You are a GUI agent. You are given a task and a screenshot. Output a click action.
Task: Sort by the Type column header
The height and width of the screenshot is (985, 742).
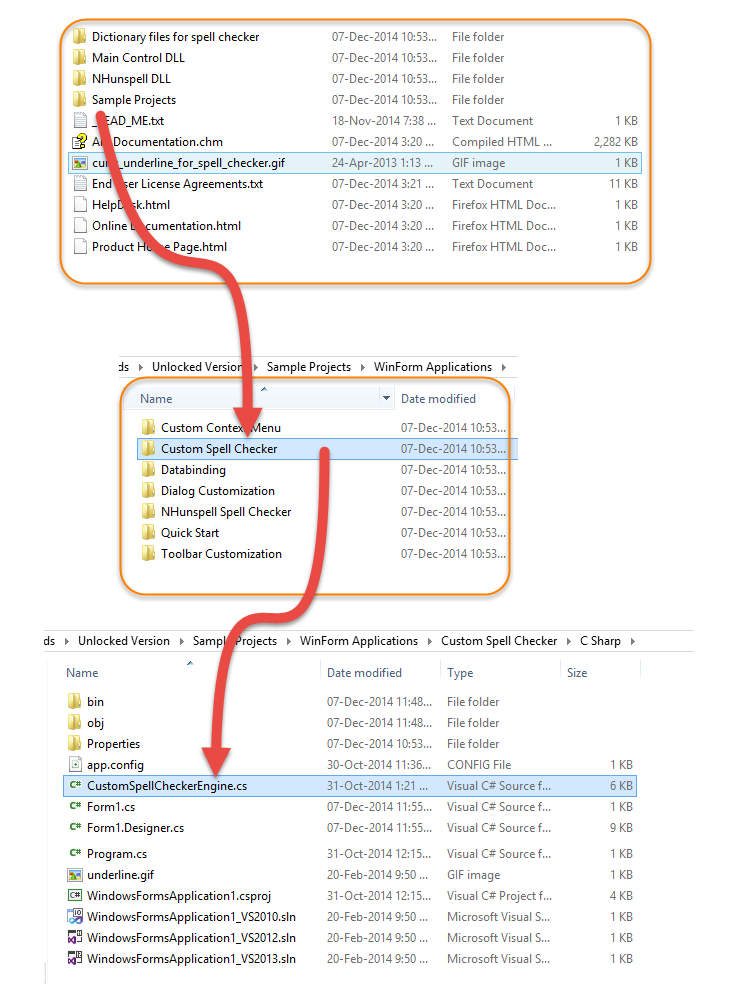pos(460,673)
